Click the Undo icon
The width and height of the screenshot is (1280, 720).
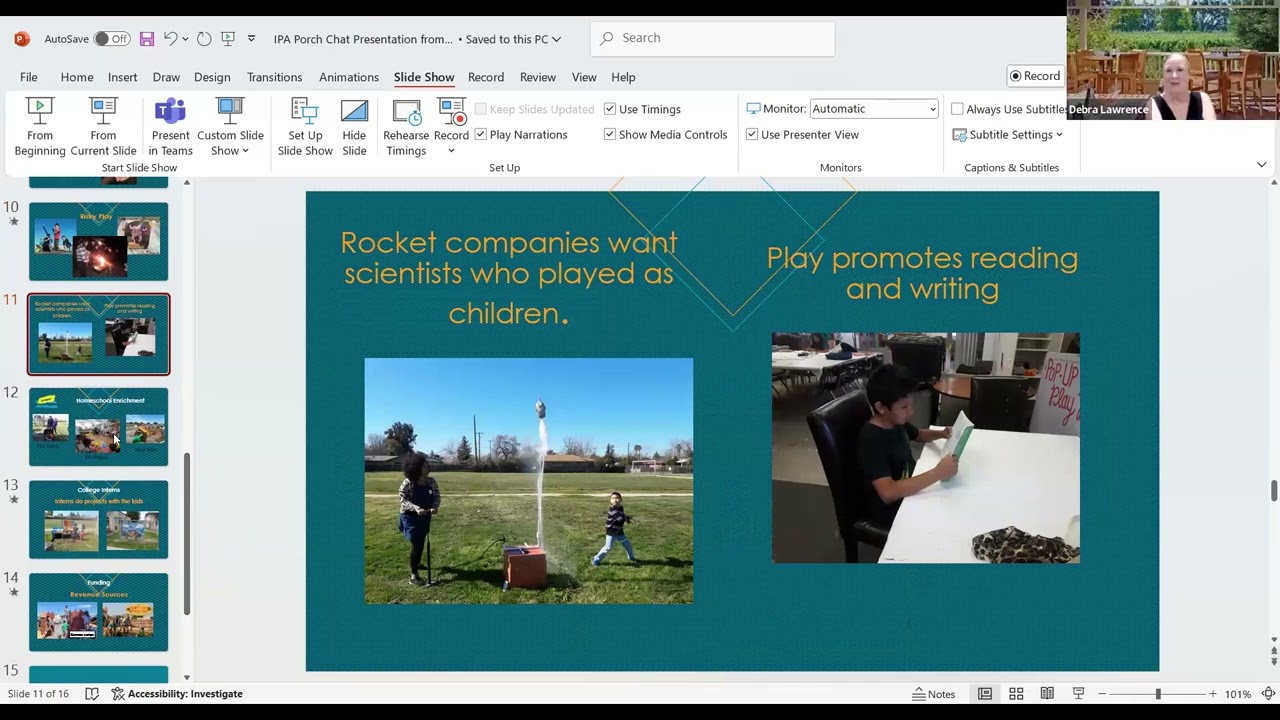coord(170,39)
